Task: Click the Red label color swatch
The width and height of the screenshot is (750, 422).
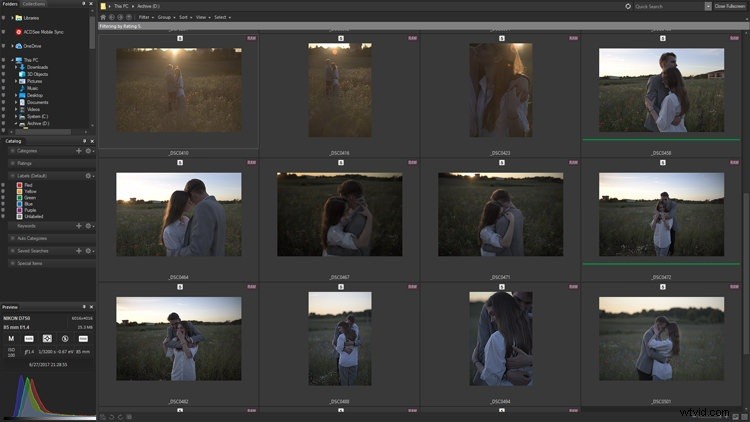Action: coord(20,185)
